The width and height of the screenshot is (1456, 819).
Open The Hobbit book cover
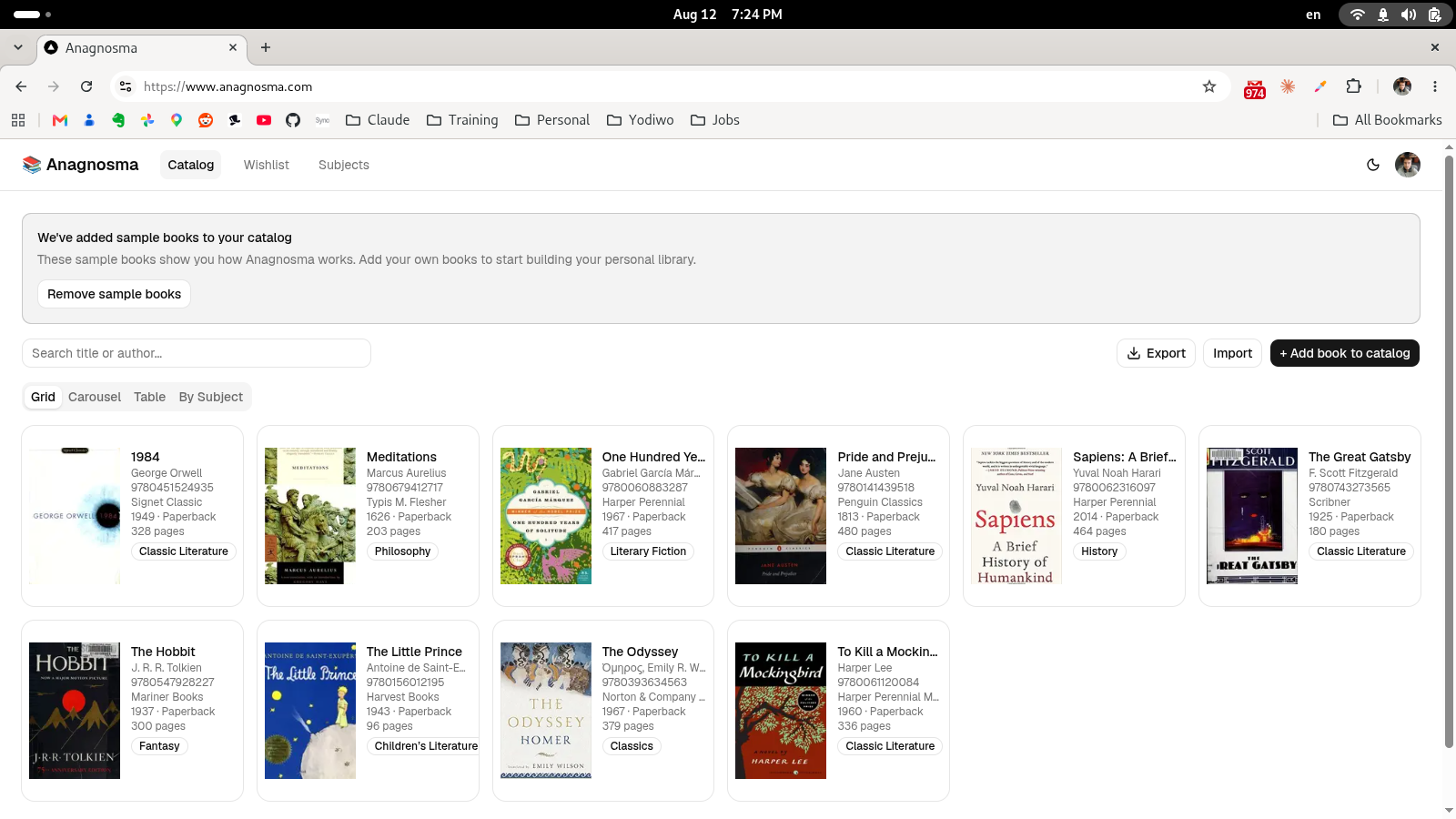(75, 711)
